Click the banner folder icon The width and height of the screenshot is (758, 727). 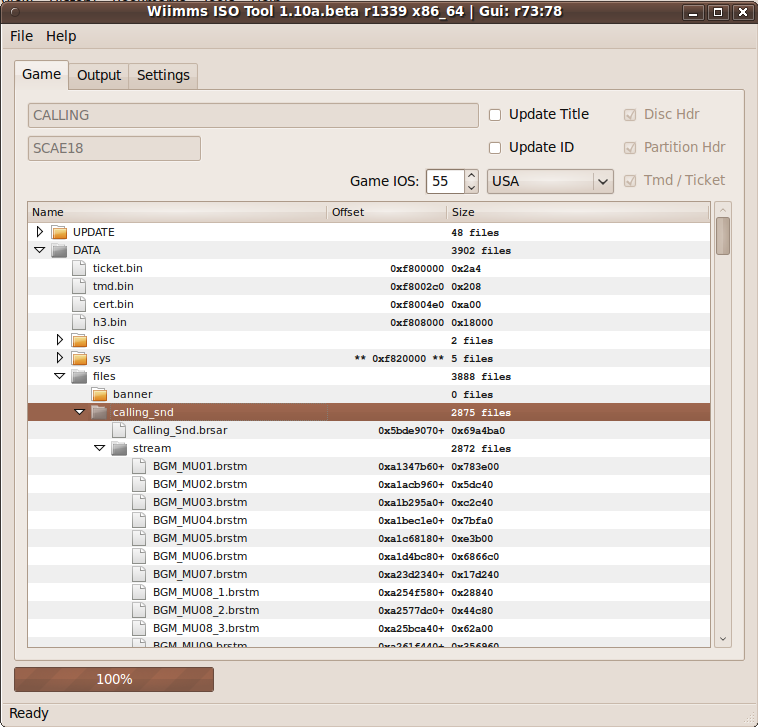(99, 394)
